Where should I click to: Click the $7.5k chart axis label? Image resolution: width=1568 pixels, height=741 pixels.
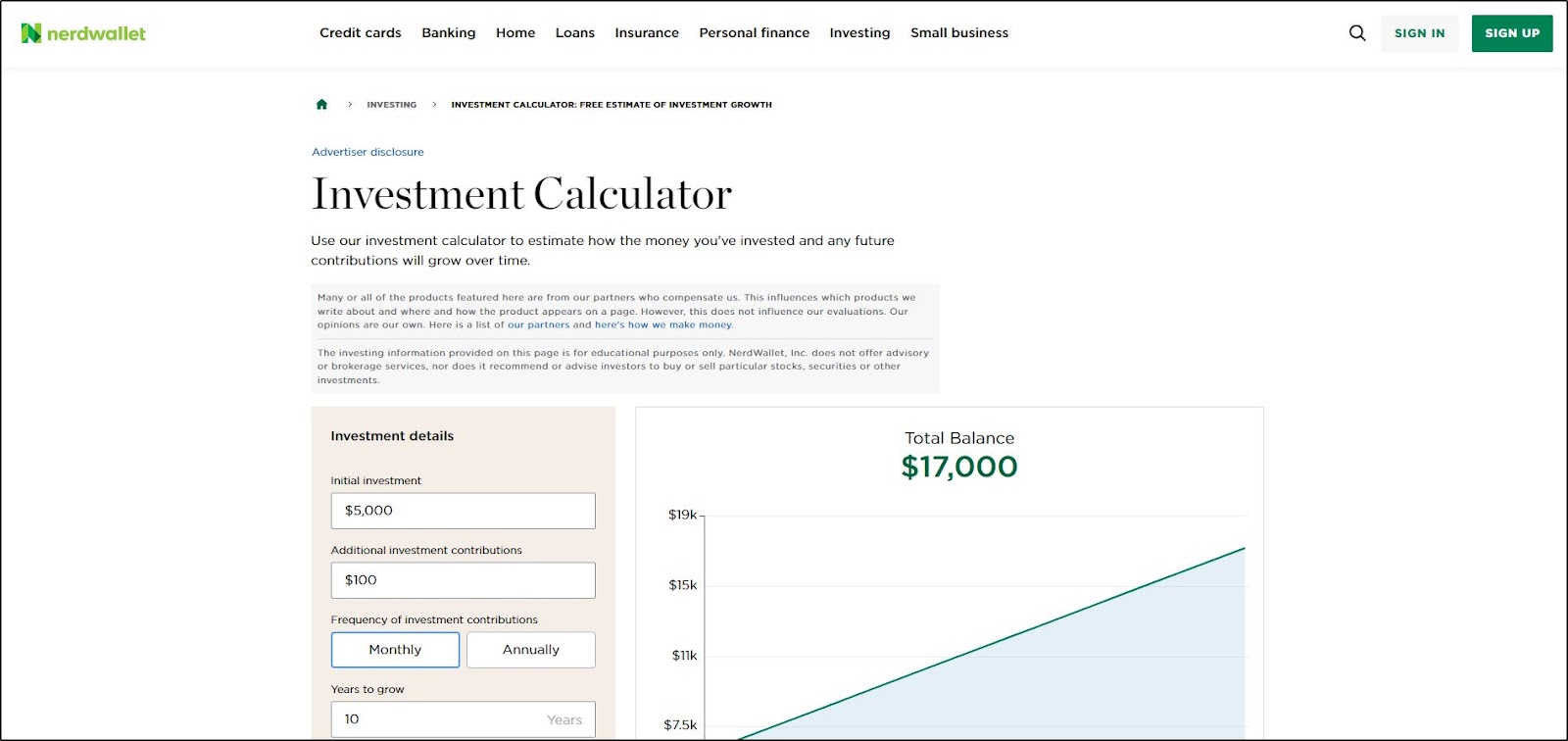pyautogui.click(x=680, y=725)
